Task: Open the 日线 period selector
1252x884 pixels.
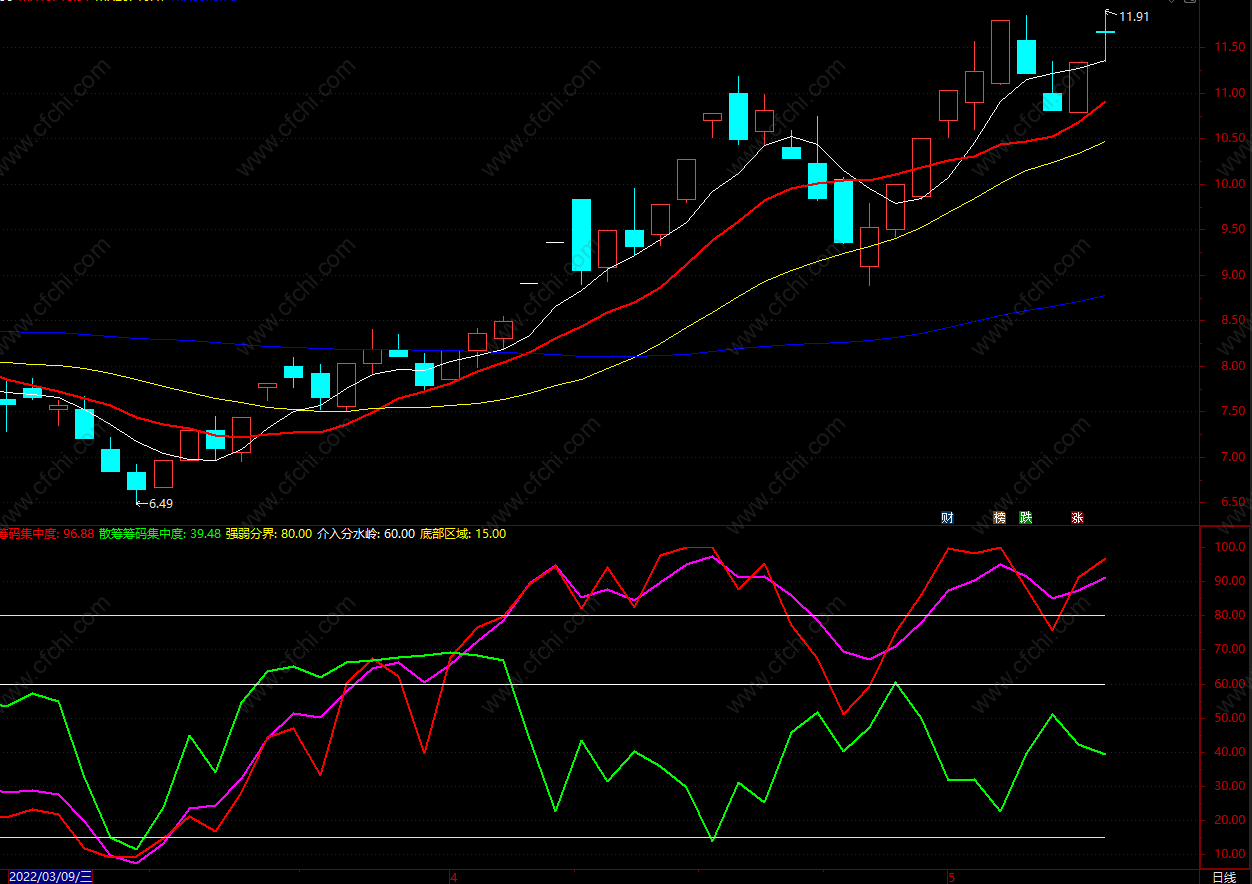Action: (1223, 877)
